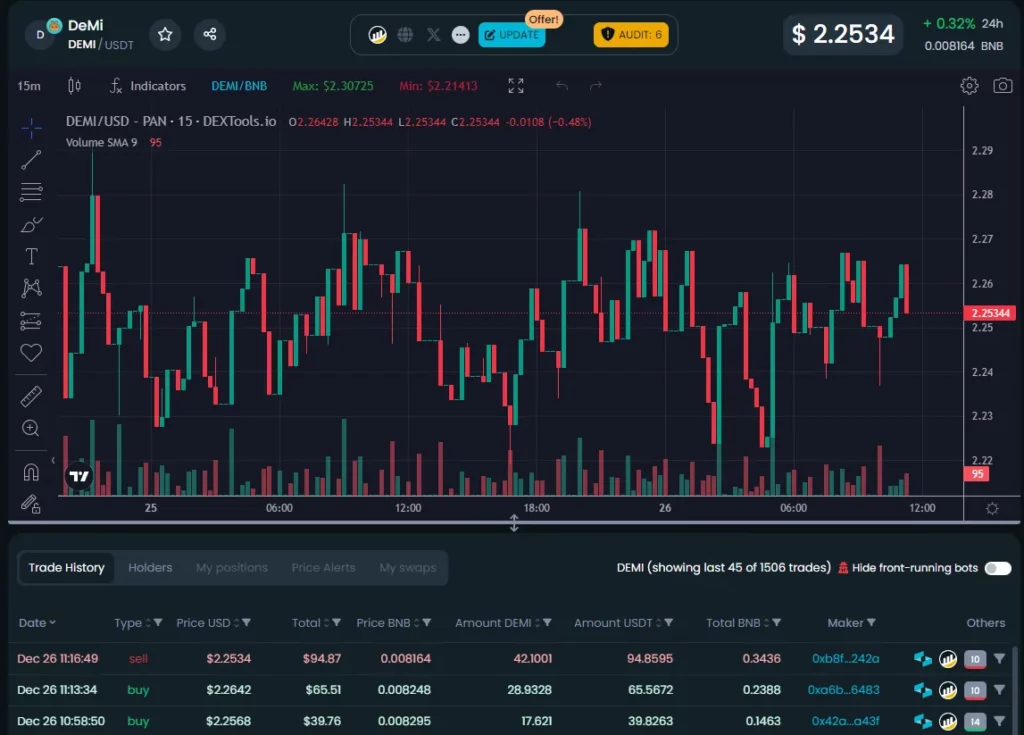Switch to the Trade History tab
The image size is (1024, 735).
pos(66,568)
